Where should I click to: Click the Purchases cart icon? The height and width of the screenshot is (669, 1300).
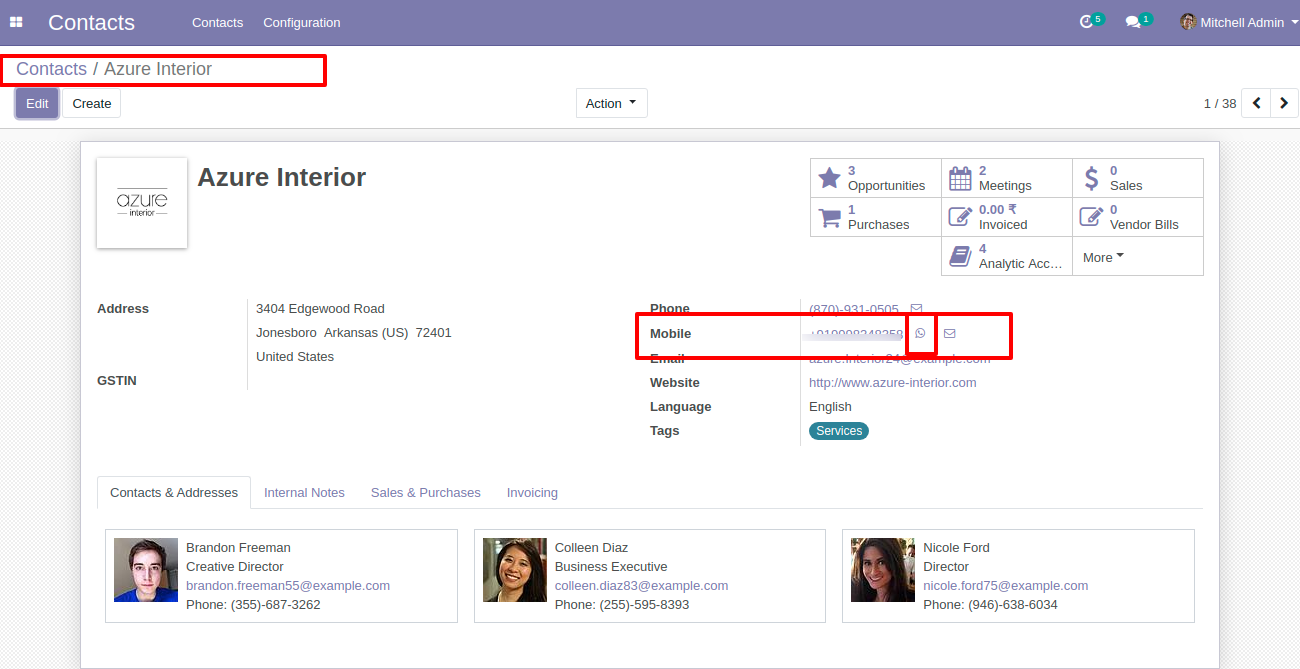[829, 217]
